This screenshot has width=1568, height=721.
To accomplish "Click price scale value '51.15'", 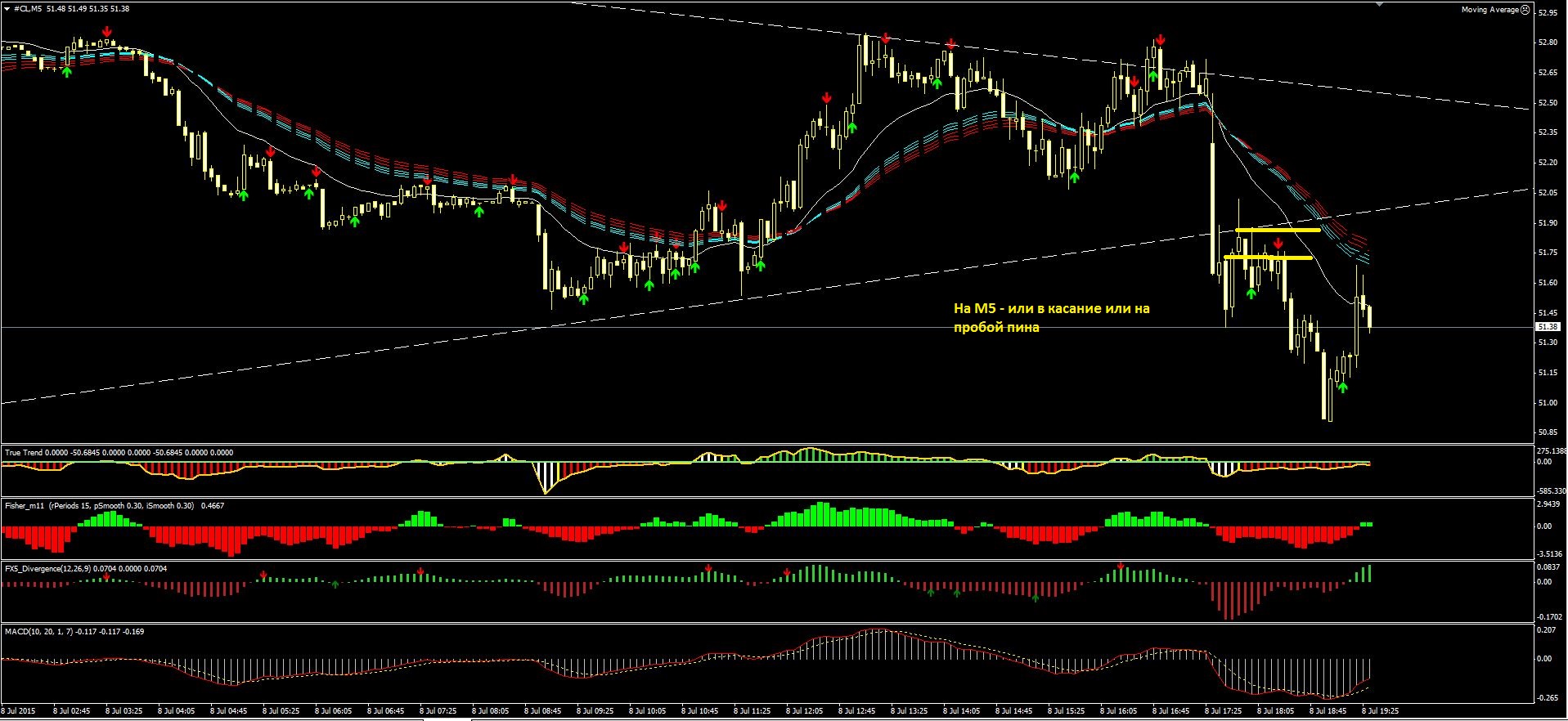I will point(1548,373).
